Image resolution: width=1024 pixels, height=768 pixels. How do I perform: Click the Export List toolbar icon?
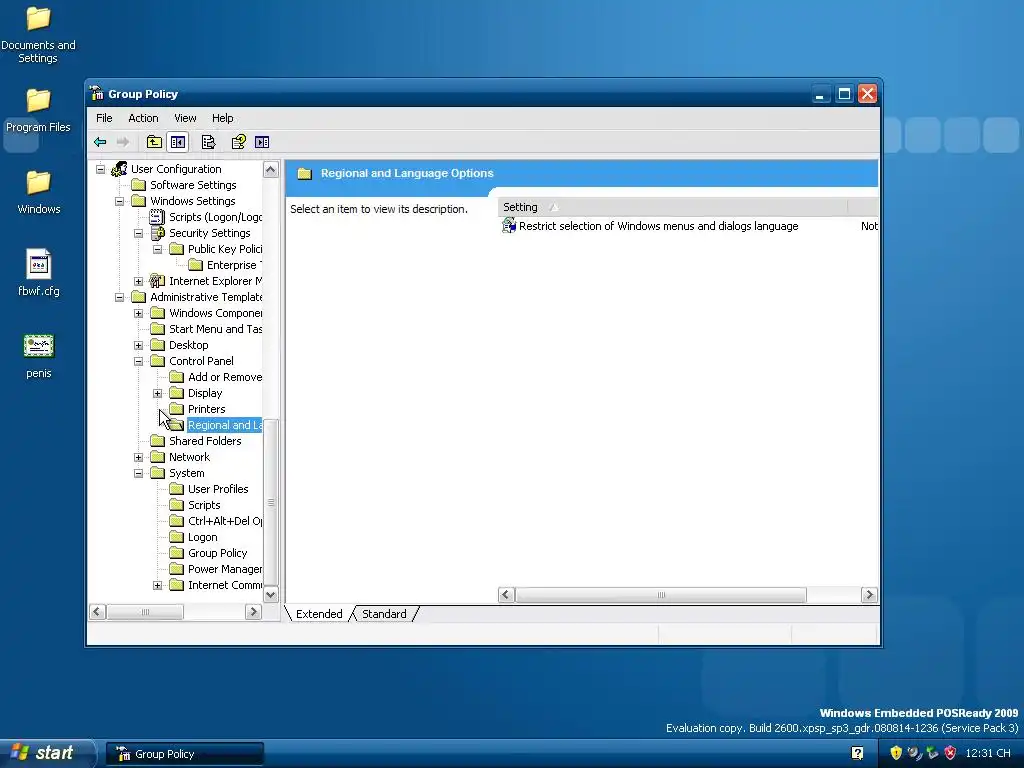[208, 142]
